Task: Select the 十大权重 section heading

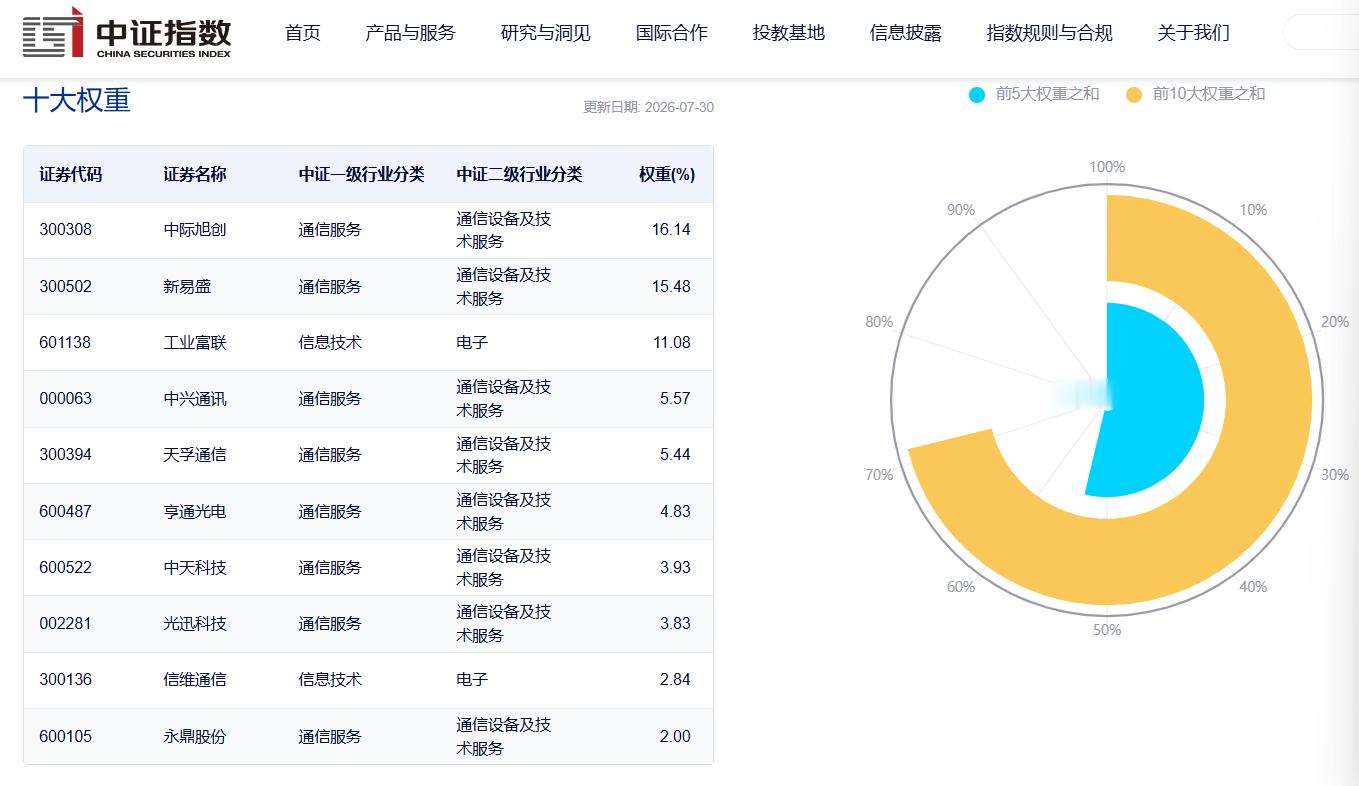Action: [77, 101]
